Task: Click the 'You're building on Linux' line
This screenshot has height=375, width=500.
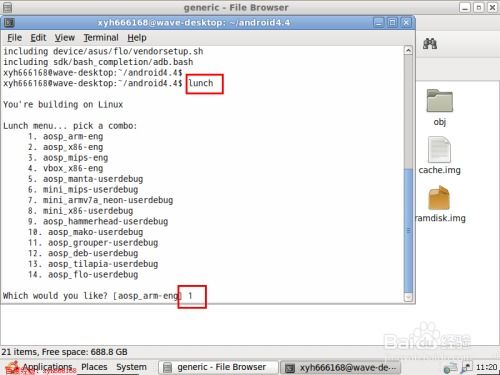Action: click(63, 104)
